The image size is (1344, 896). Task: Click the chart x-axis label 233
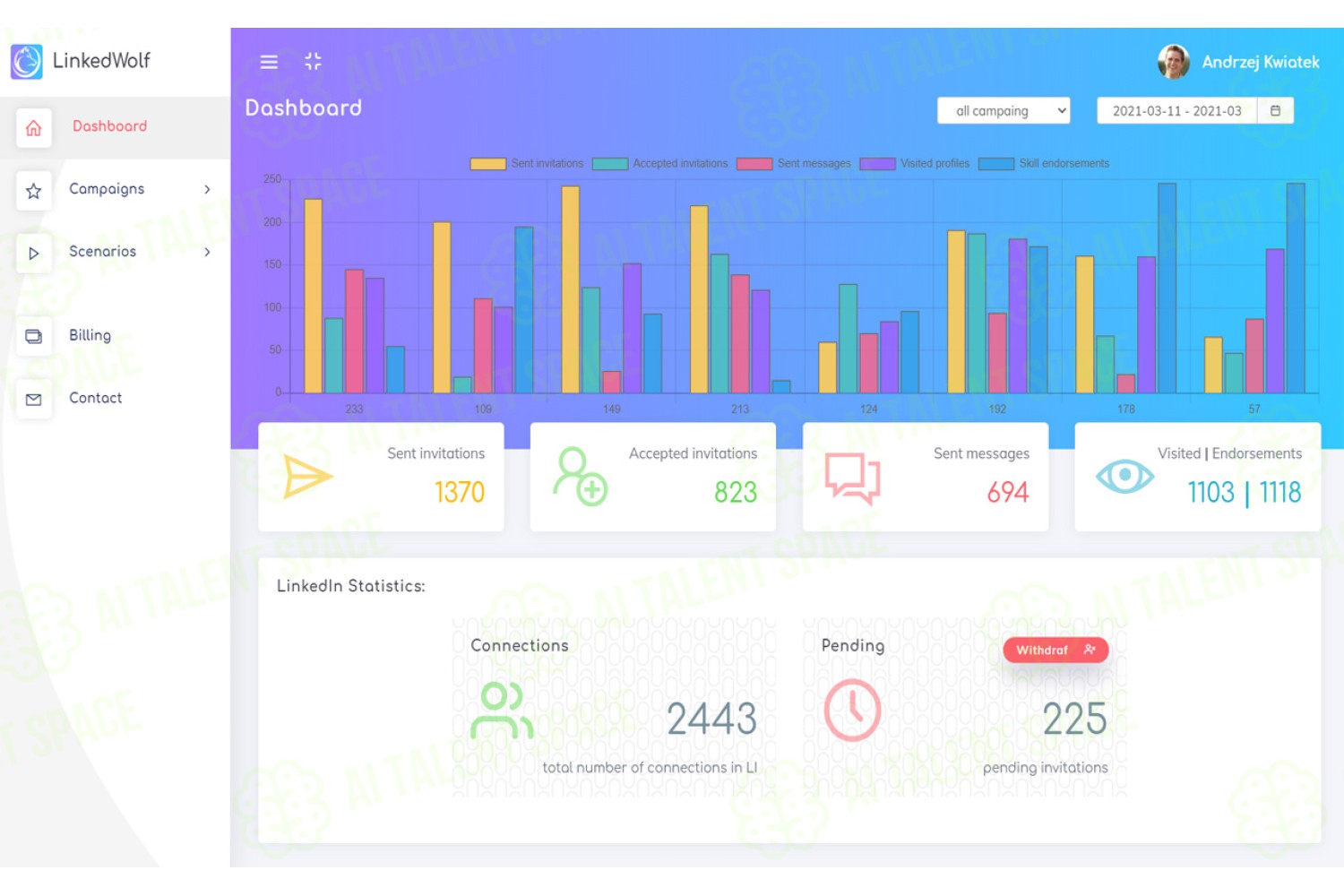355,409
